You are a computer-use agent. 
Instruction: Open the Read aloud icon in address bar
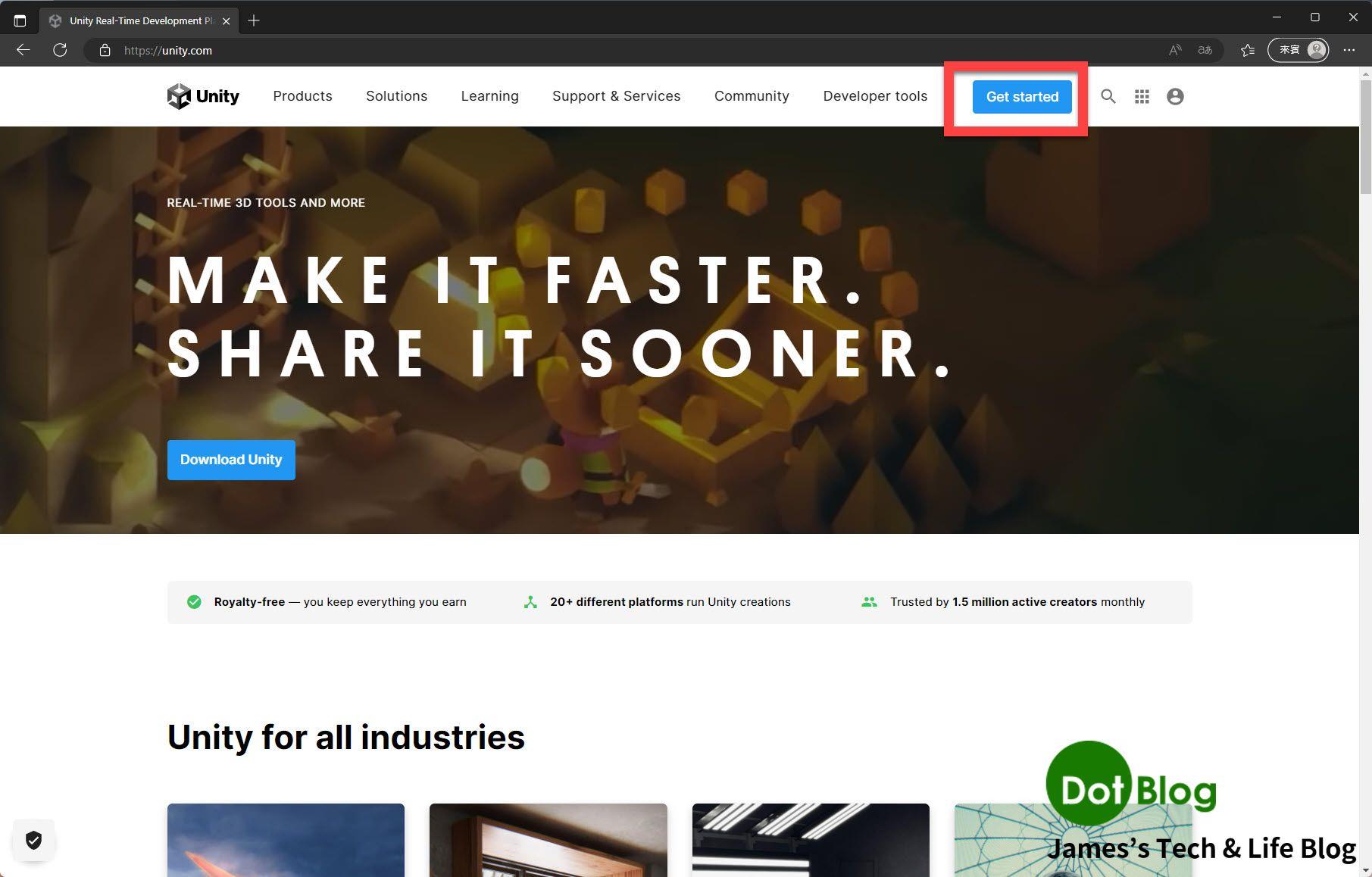[1175, 50]
